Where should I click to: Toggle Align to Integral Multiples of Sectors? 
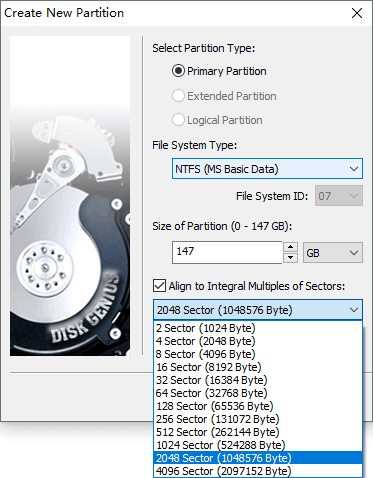click(x=159, y=286)
